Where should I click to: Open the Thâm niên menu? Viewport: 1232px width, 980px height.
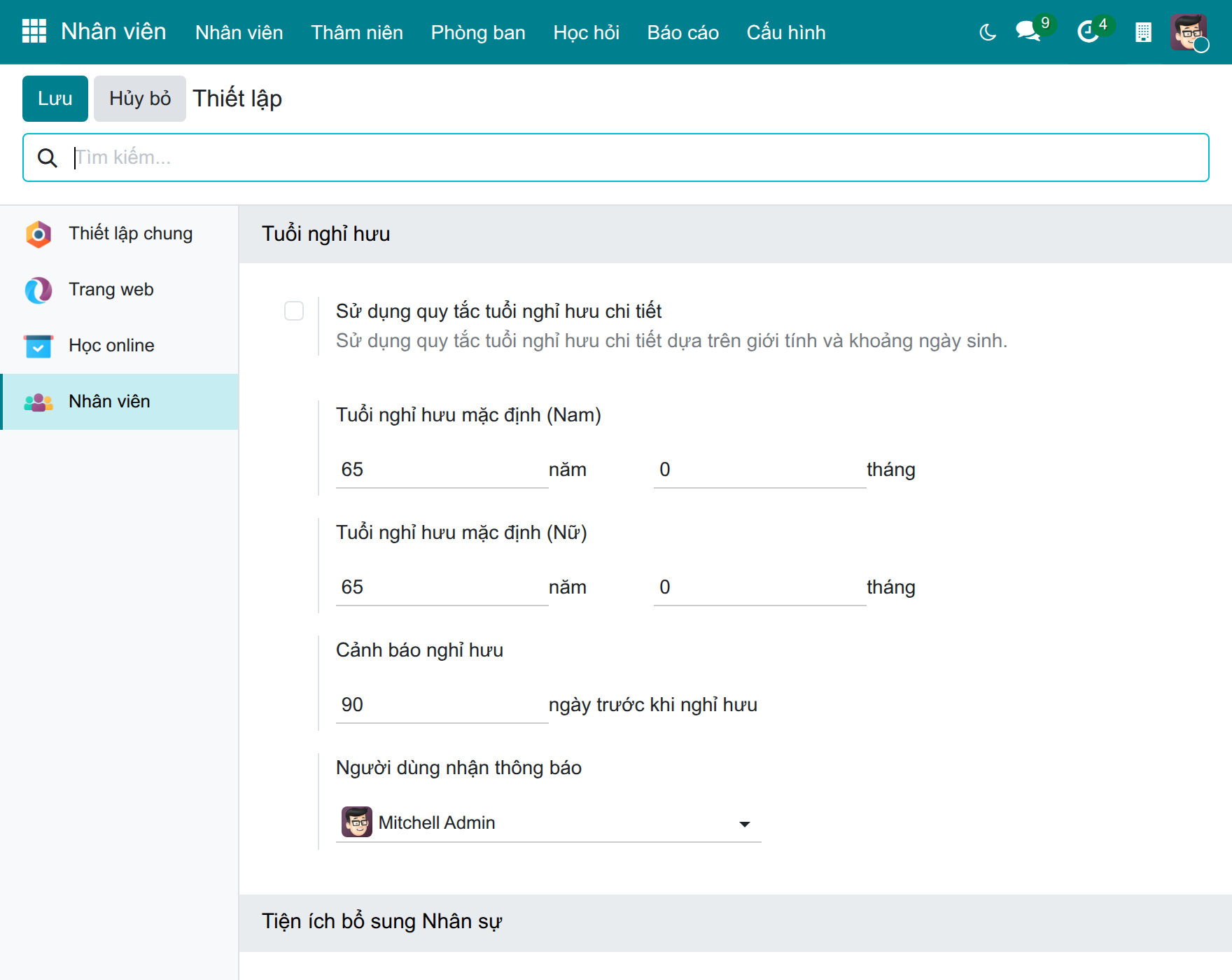(x=357, y=32)
